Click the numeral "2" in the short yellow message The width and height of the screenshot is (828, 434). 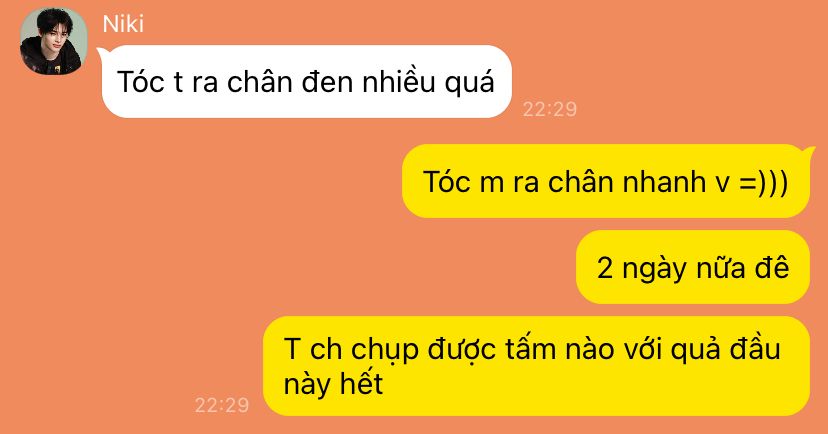click(605, 268)
